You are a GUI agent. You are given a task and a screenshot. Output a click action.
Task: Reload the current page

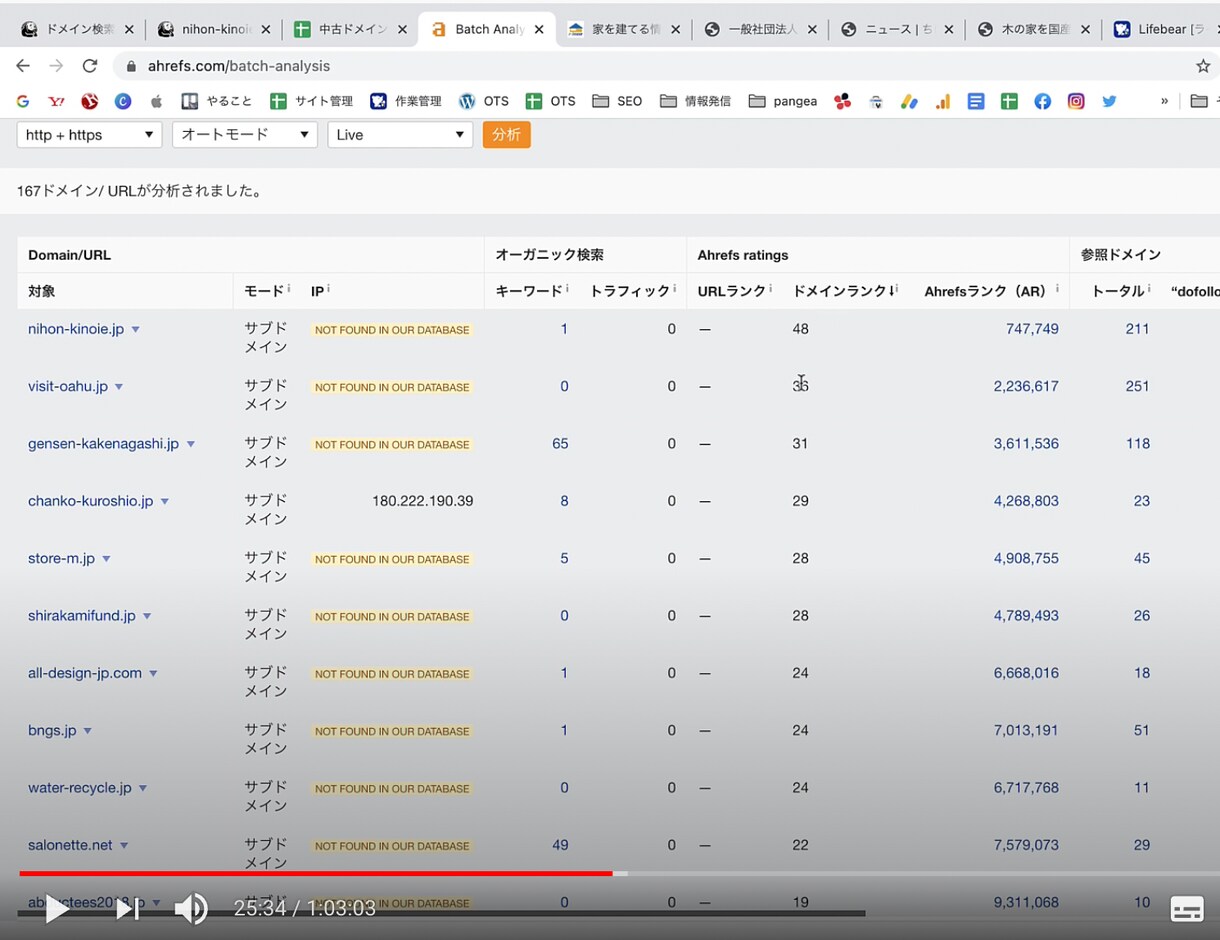pyautogui.click(x=90, y=66)
